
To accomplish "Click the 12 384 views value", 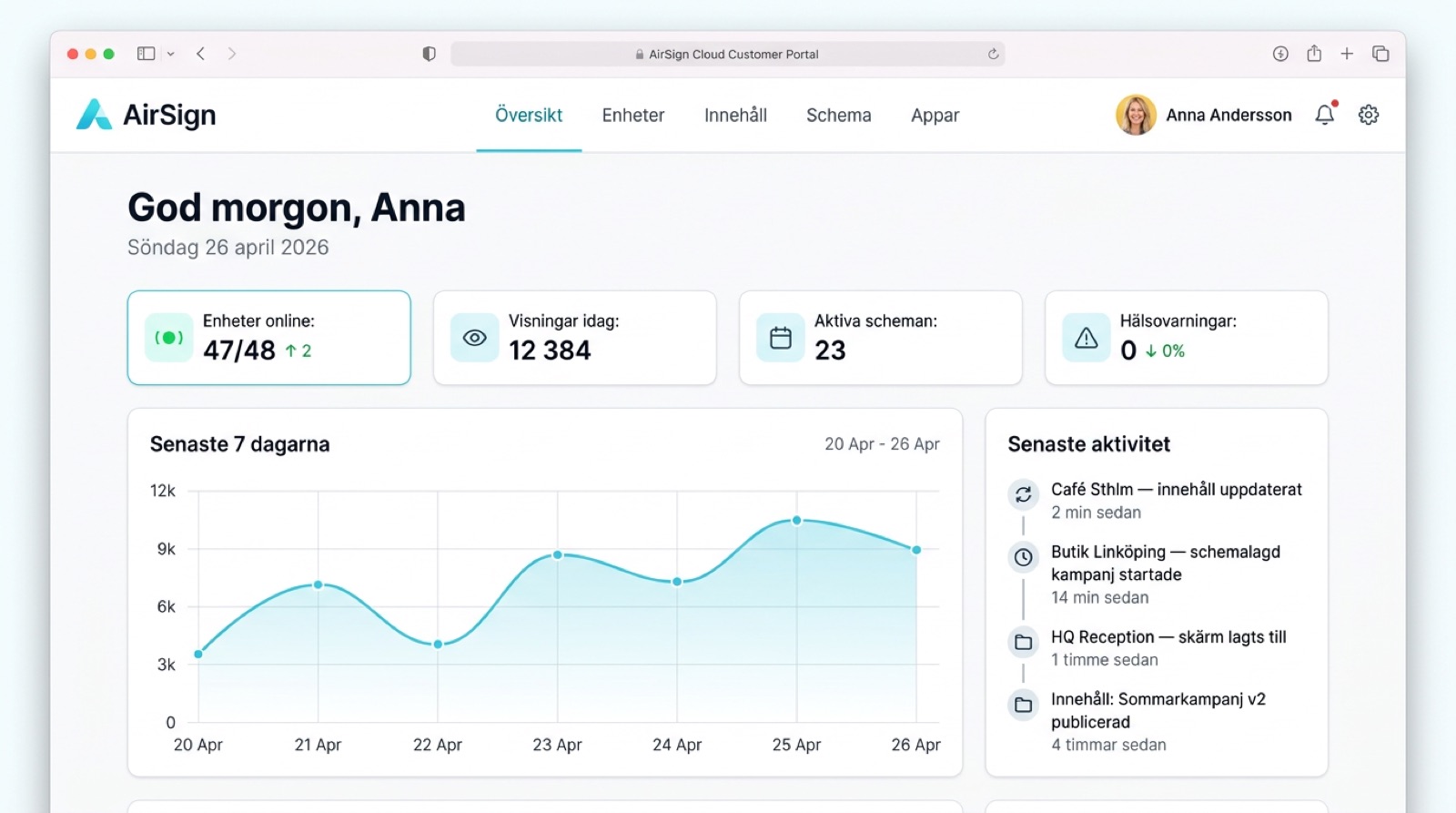I will point(550,351).
